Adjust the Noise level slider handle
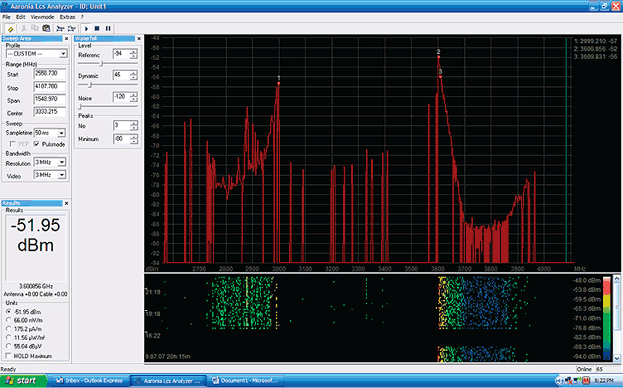The width and height of the screenshot is (623, 388). [x=80, y=106]
